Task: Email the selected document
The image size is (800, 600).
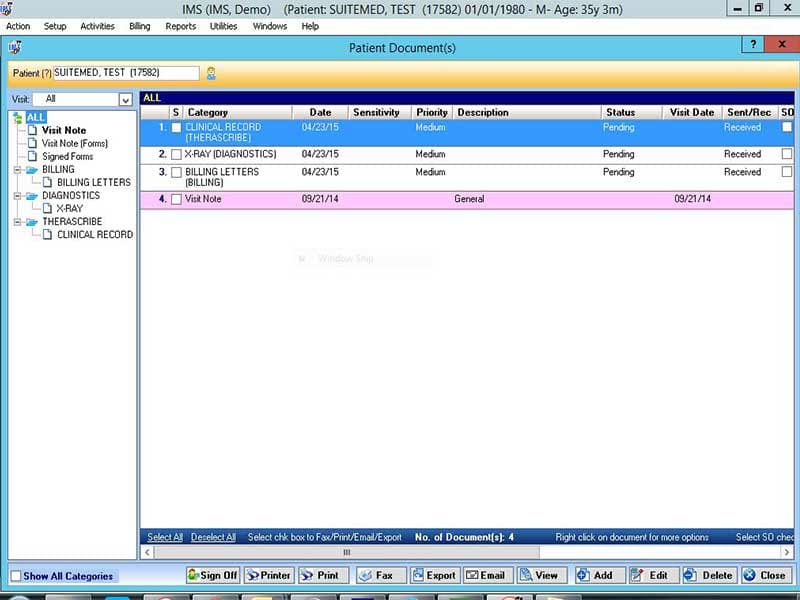Action: tap(488, 575)
